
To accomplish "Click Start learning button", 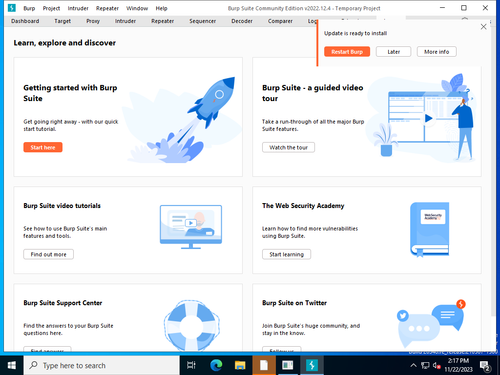I will (x=287, y=254).
